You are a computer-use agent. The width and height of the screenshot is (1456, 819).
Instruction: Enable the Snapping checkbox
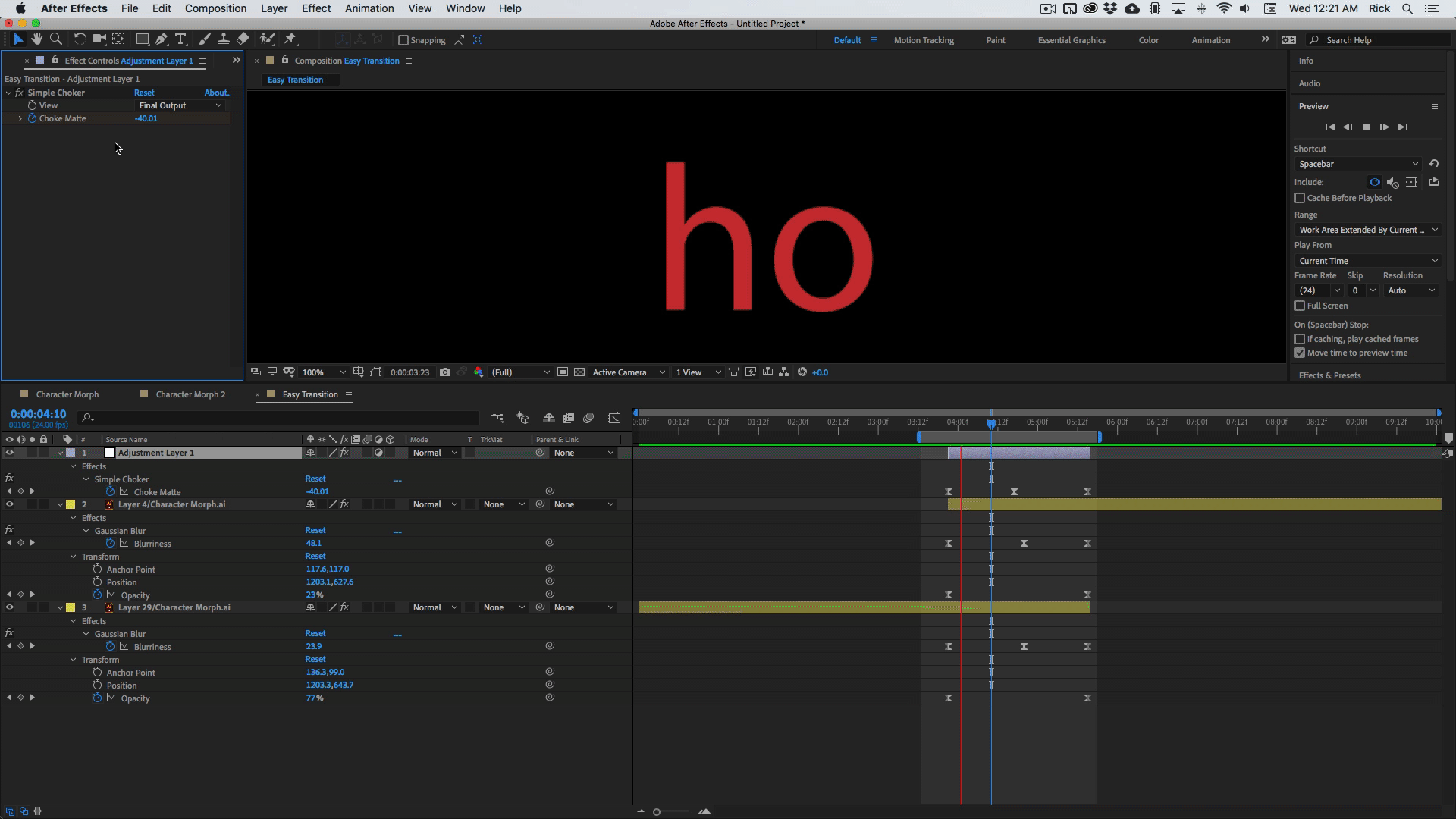403,40
